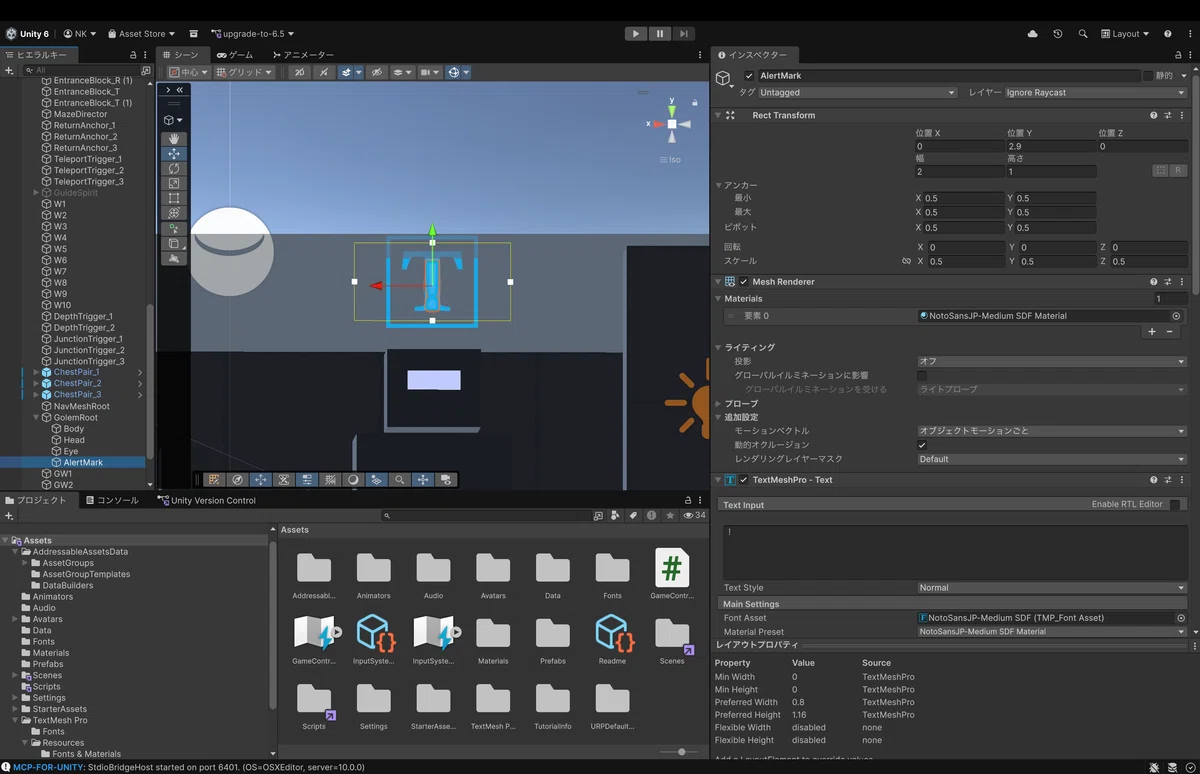The height and width of the screenshot is (774, 1200).
Task: Select the Transform tool
Action: (174, 213)
